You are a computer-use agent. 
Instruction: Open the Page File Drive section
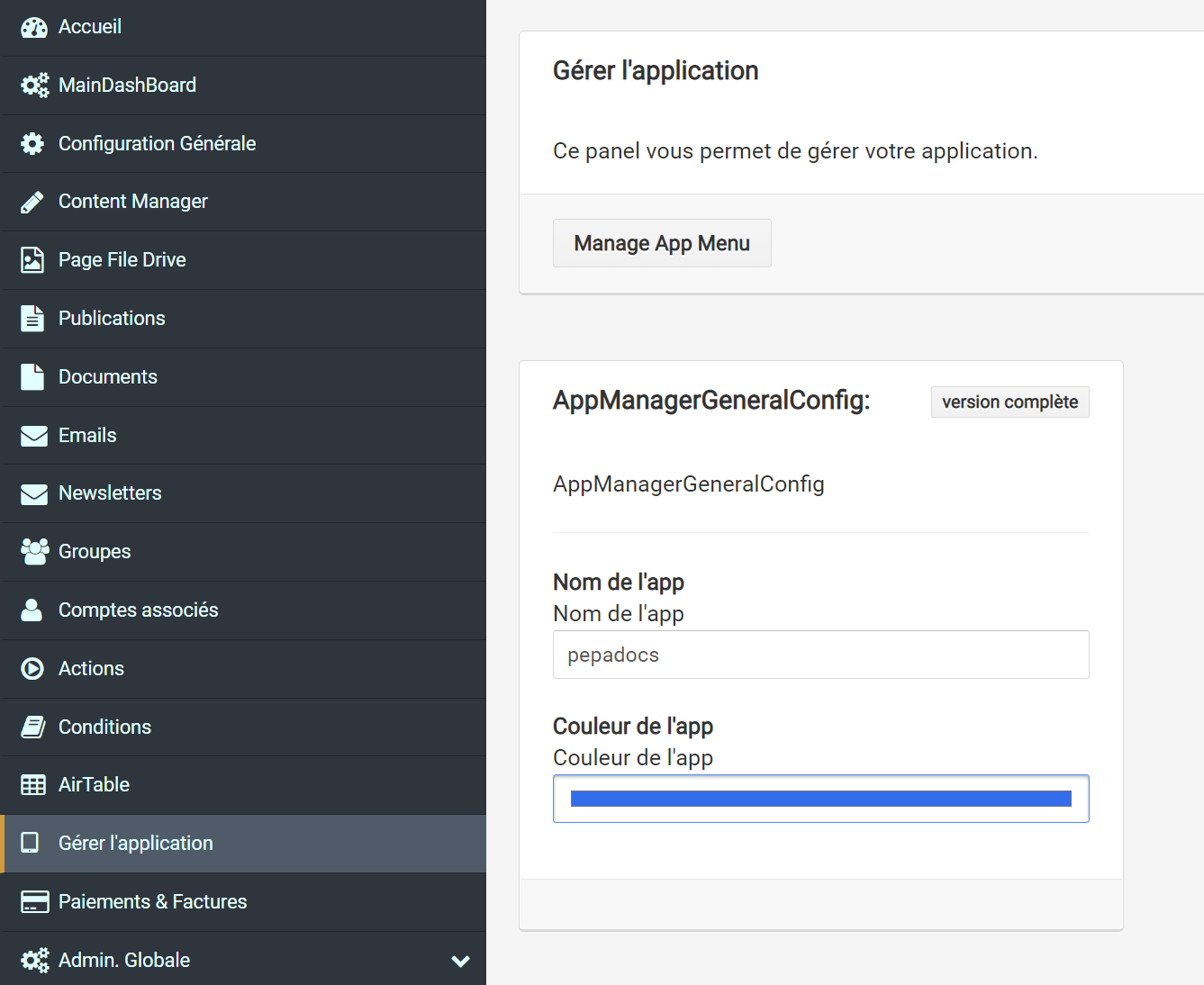pos(243,260)
